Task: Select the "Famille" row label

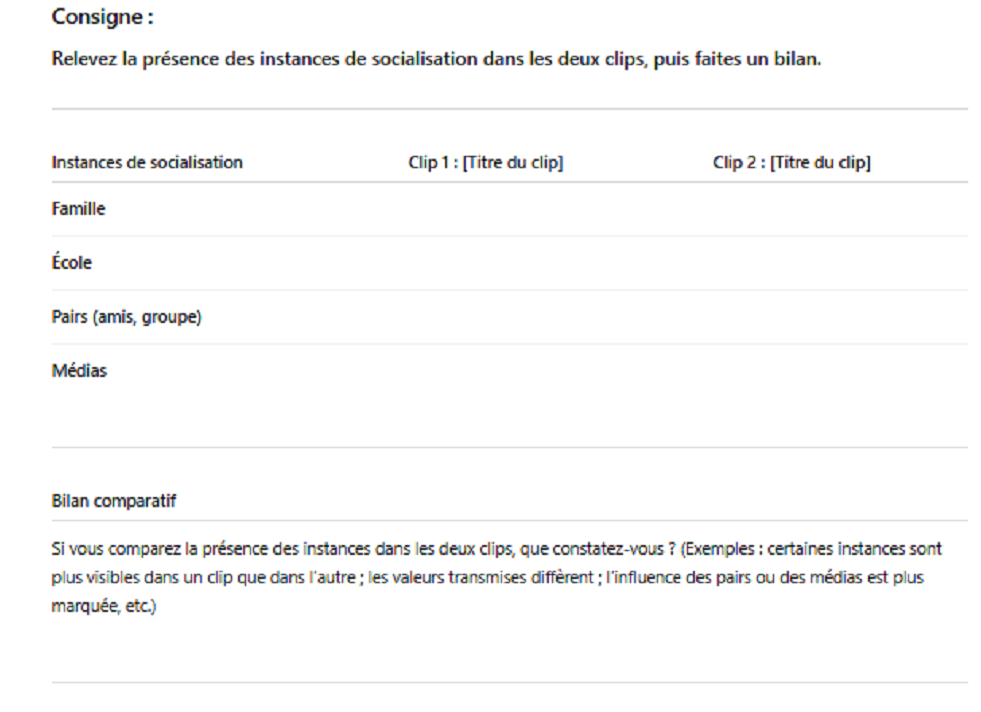Action: [79, 209]
